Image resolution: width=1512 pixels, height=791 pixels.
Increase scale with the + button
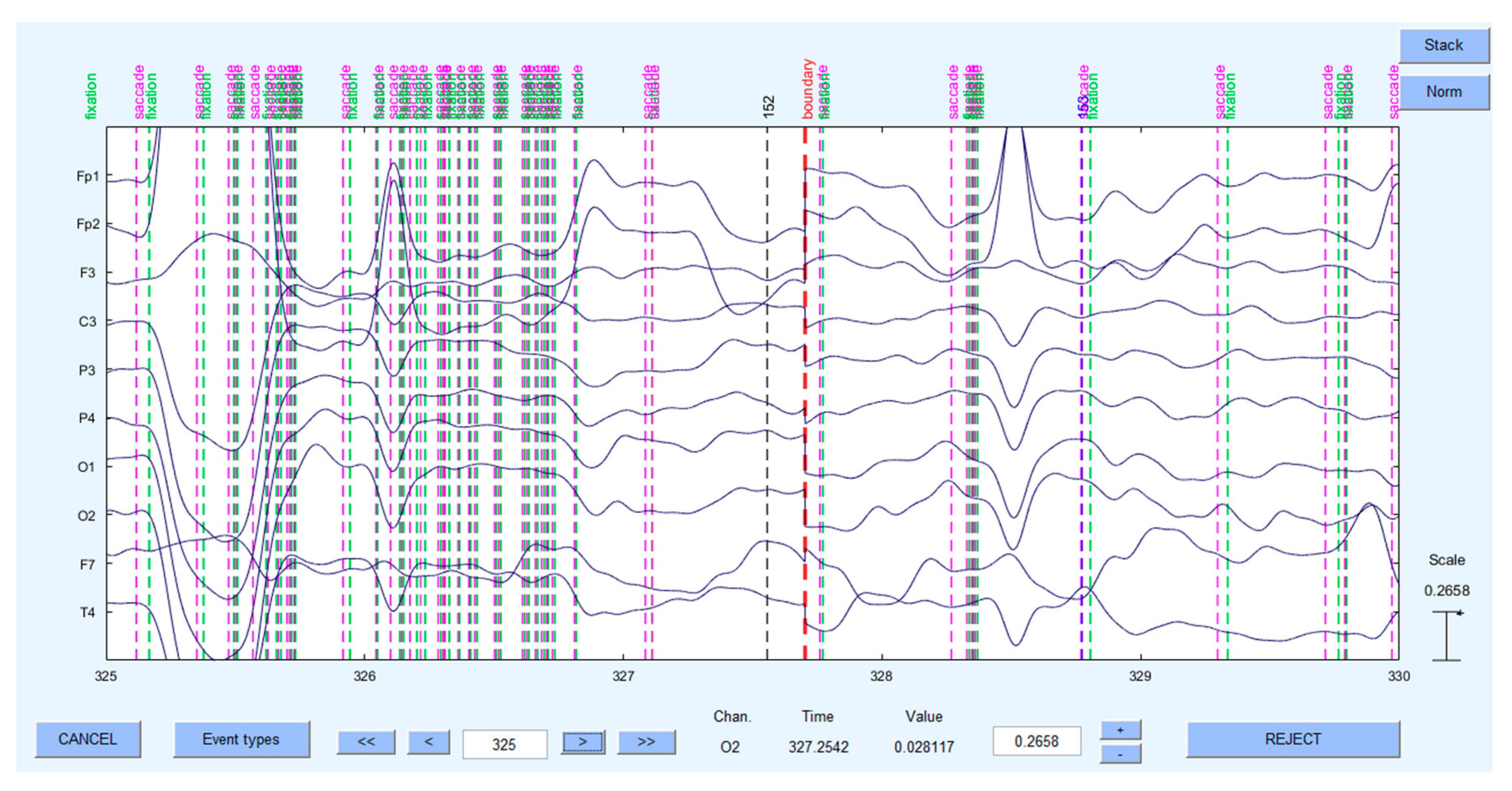(1120, 730)
